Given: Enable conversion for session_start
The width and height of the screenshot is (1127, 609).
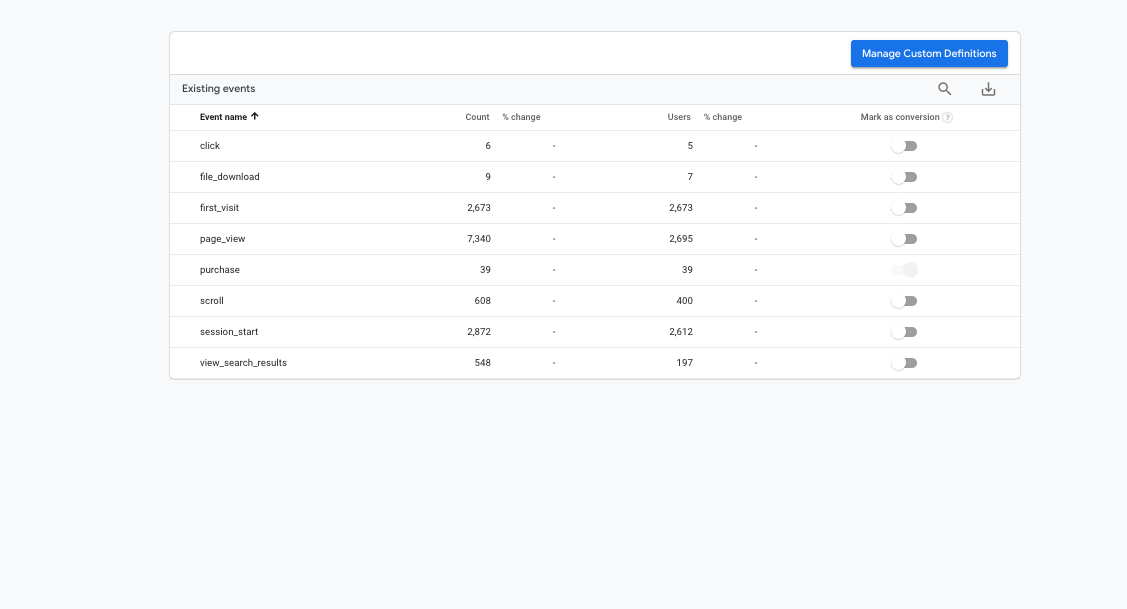Looking at the screenshot, I should pyautogui.click(x=904, y=331).
